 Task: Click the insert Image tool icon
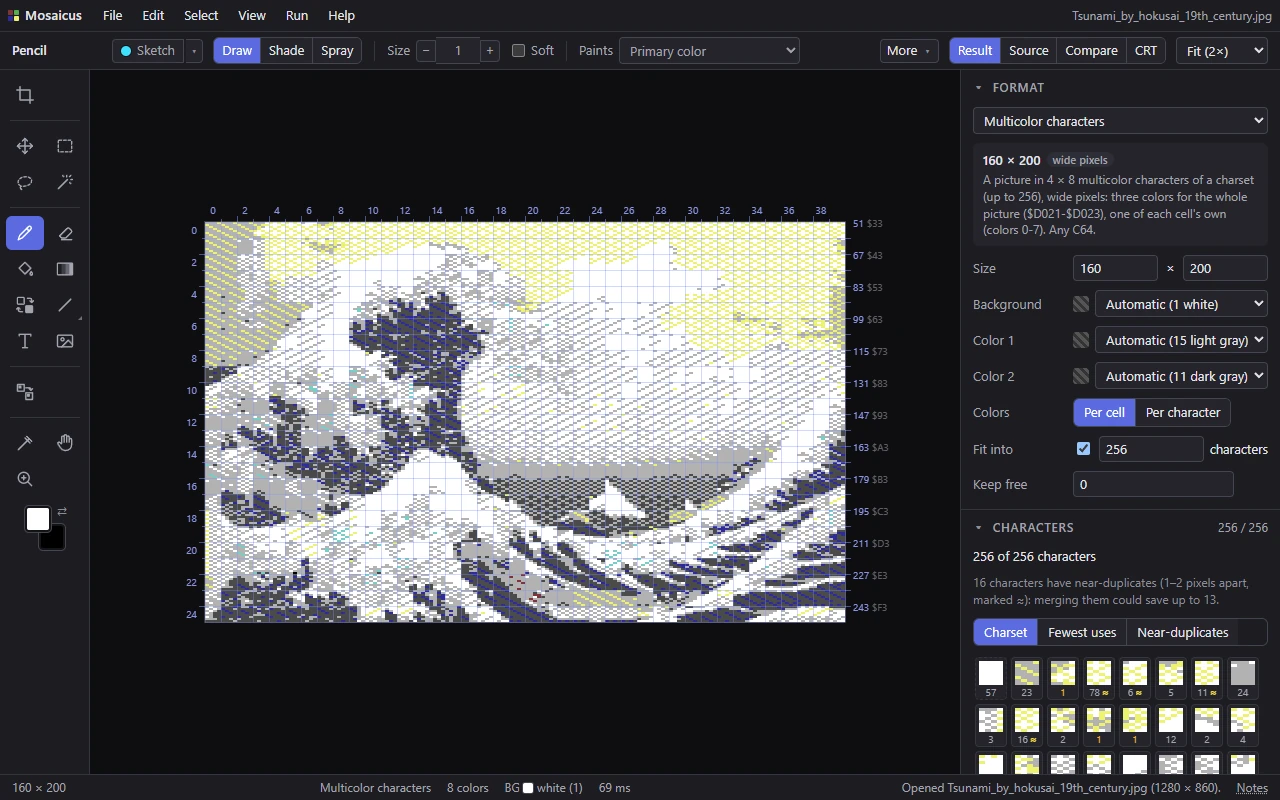coord(65,341)
